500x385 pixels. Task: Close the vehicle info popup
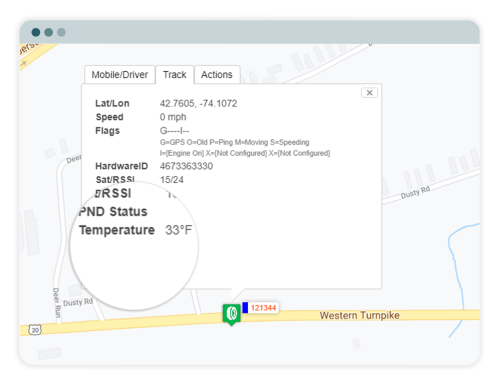[x=369, y=93]
